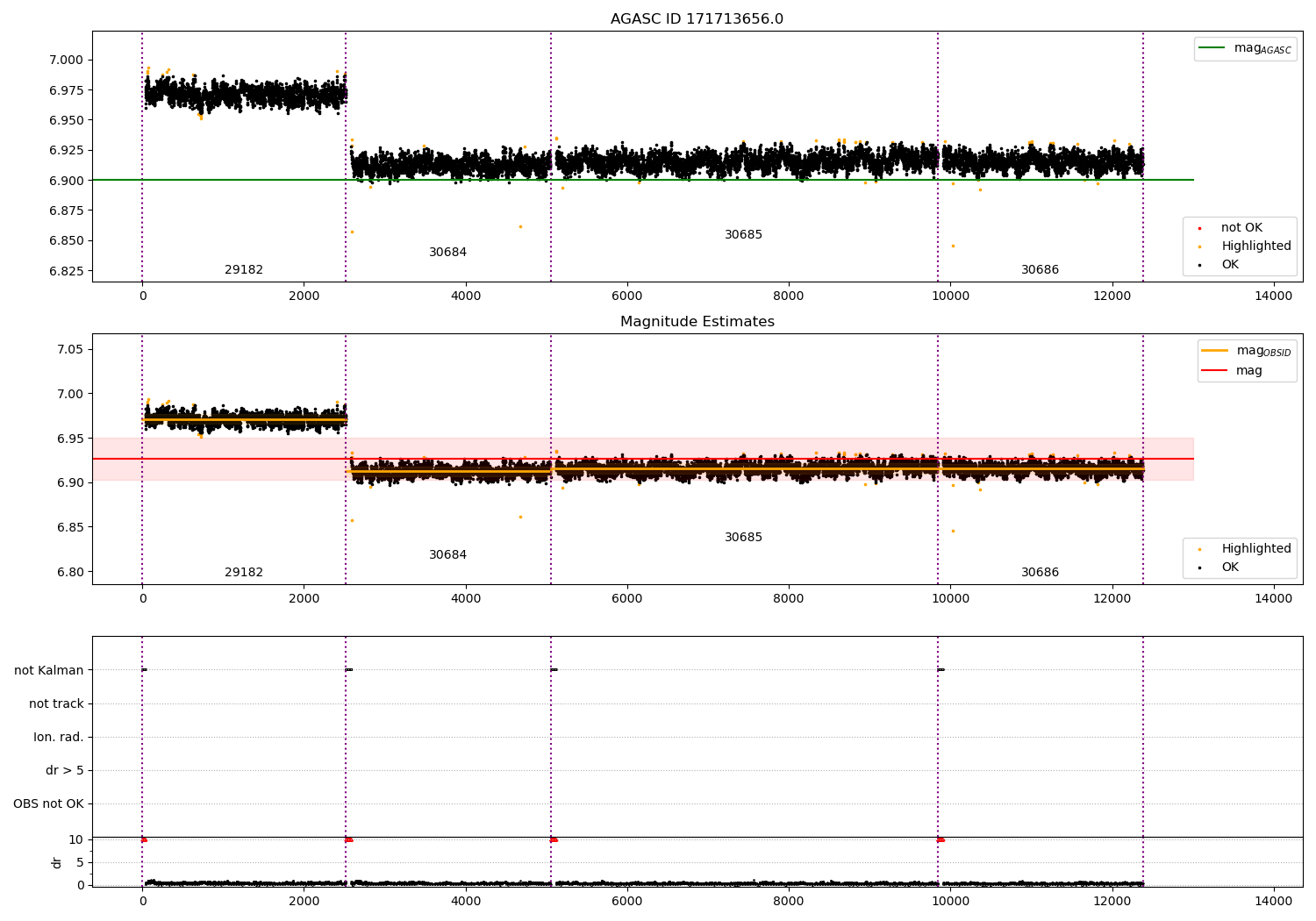Click the 'not track' axis label
The height and width of the screenshot is (921, 1316).
click(x=56, y=704)
